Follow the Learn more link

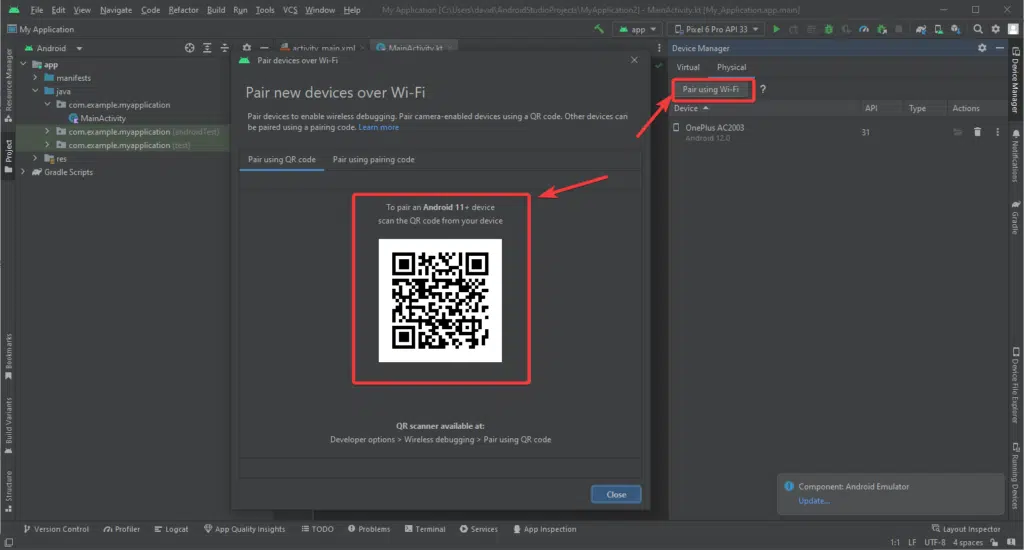[378, 127]
